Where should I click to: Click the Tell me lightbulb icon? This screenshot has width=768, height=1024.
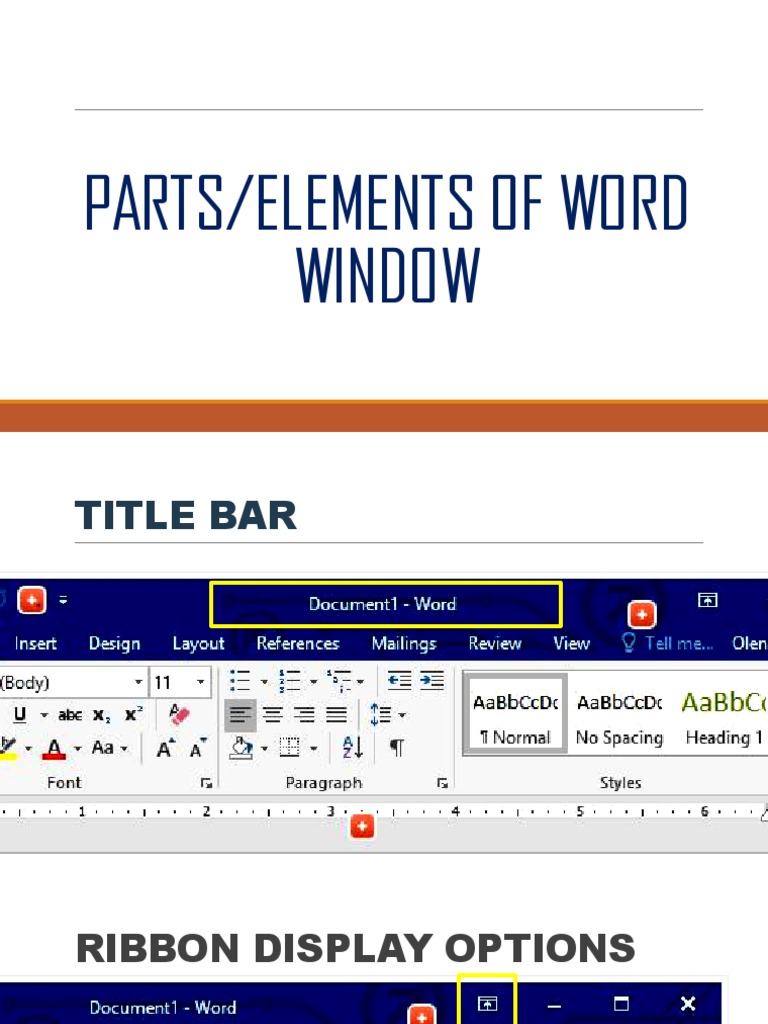pyautogui.click(x=628, y=643)
